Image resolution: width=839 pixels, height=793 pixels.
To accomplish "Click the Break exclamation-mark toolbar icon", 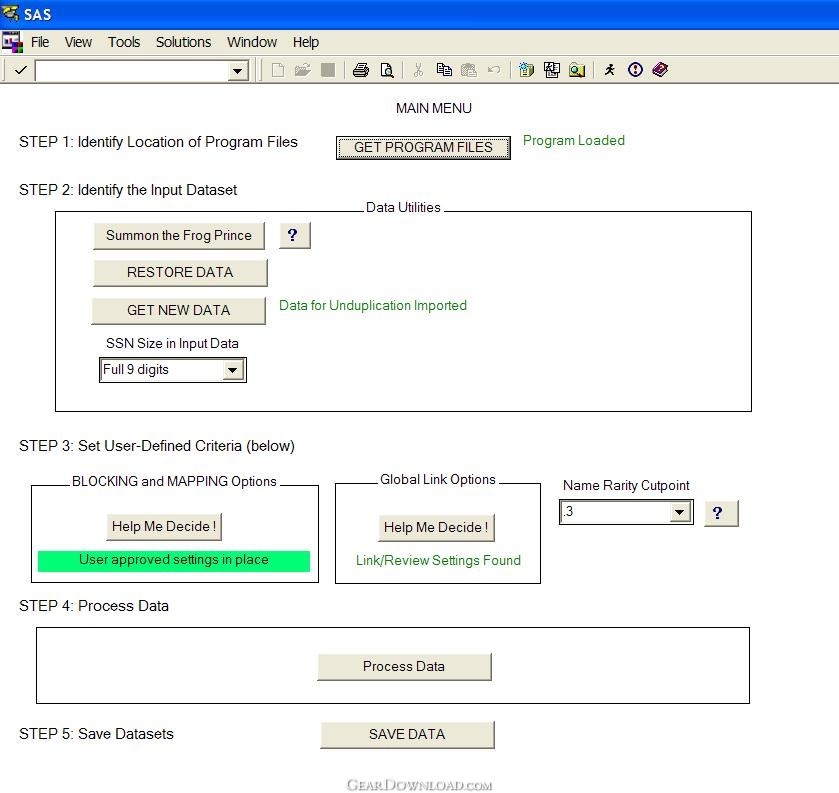I will 635,70.
